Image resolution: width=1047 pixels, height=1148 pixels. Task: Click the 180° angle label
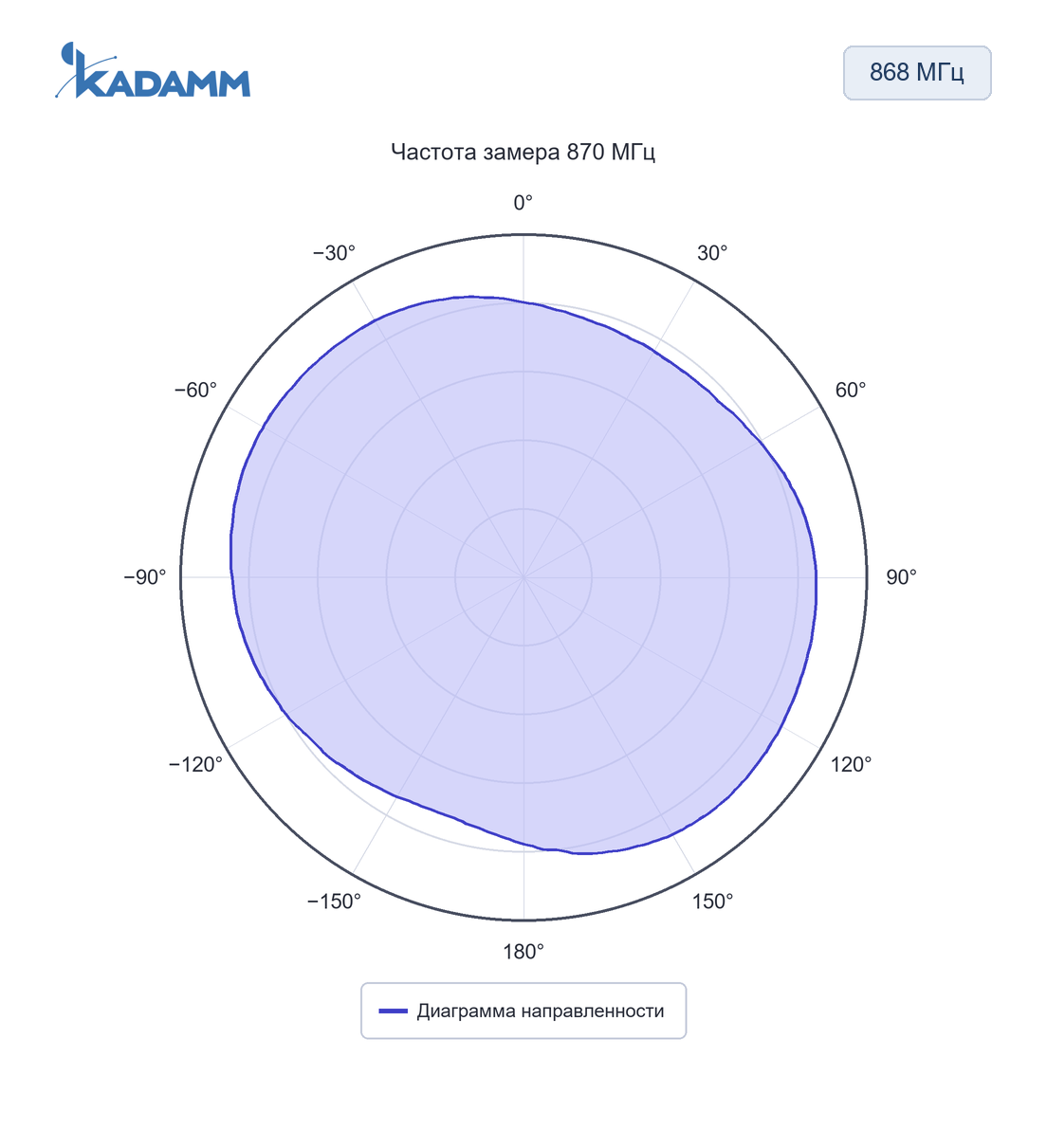click(x=523, y=952)
